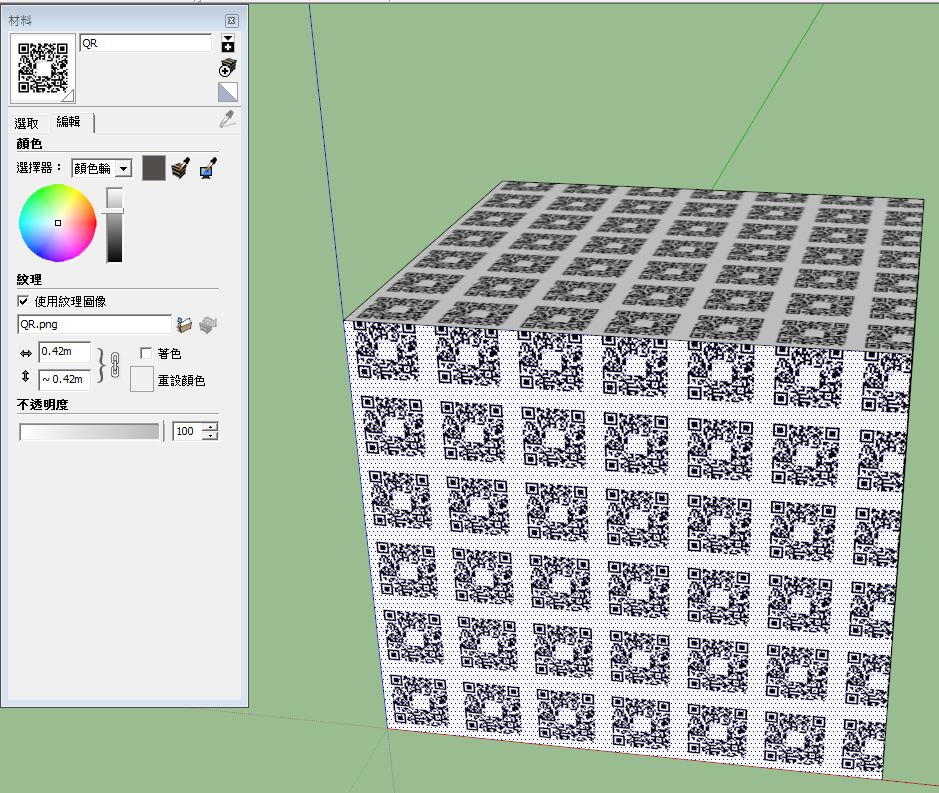
Task: Close the 材料 materials panel
Action: [x=232, y=21]
